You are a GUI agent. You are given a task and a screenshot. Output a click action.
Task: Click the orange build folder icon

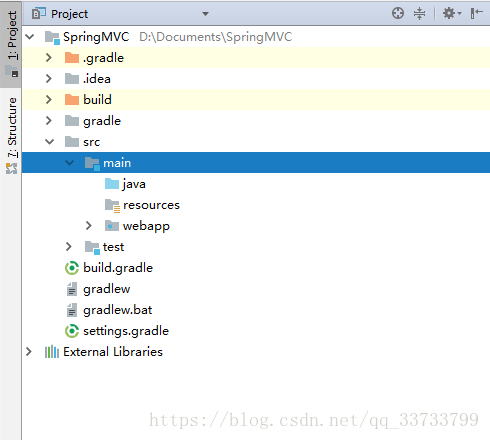[72, 100]
